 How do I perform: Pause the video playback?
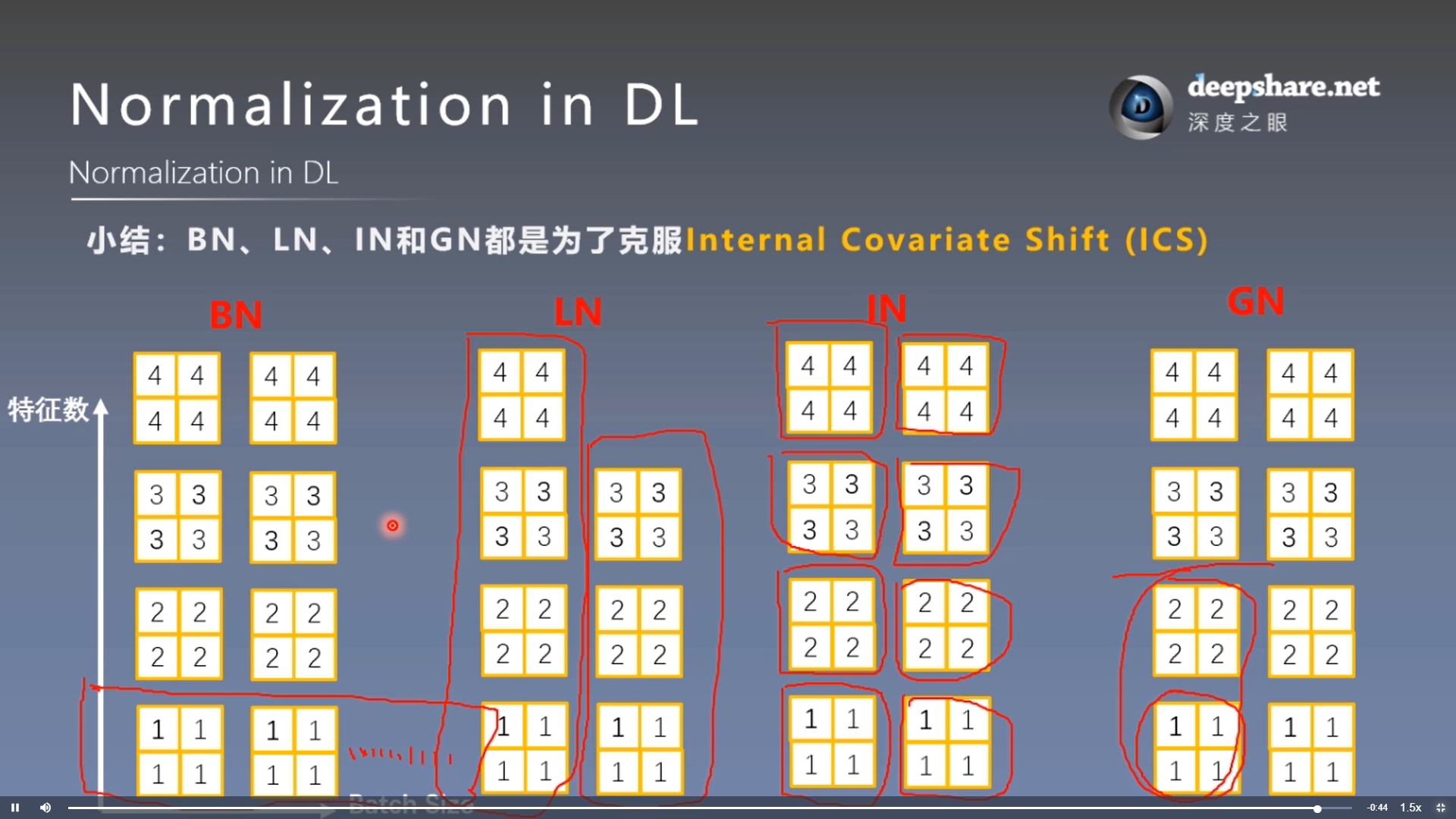click(x=14, y=808)
